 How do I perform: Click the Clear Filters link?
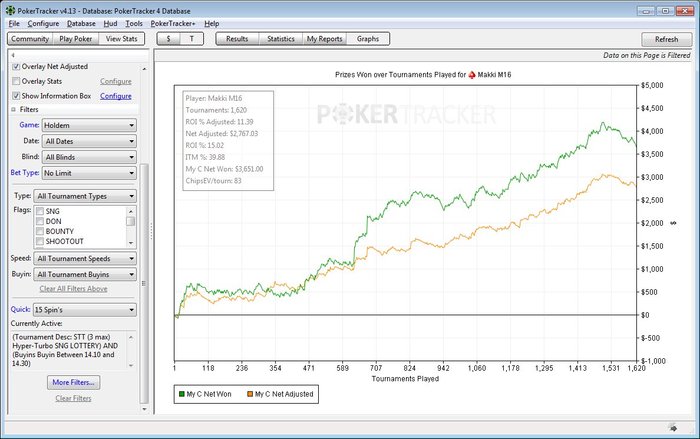click(x=73, y=398)
